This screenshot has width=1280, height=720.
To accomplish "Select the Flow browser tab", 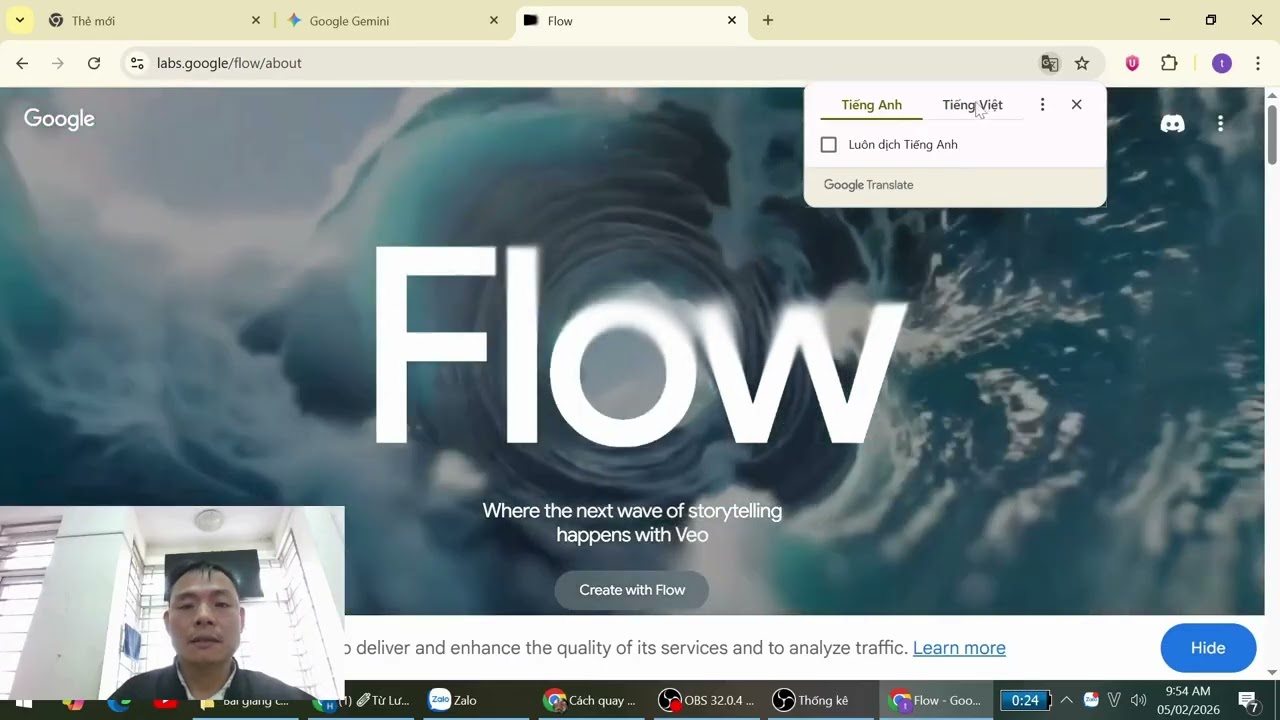I will pos(631,20).
